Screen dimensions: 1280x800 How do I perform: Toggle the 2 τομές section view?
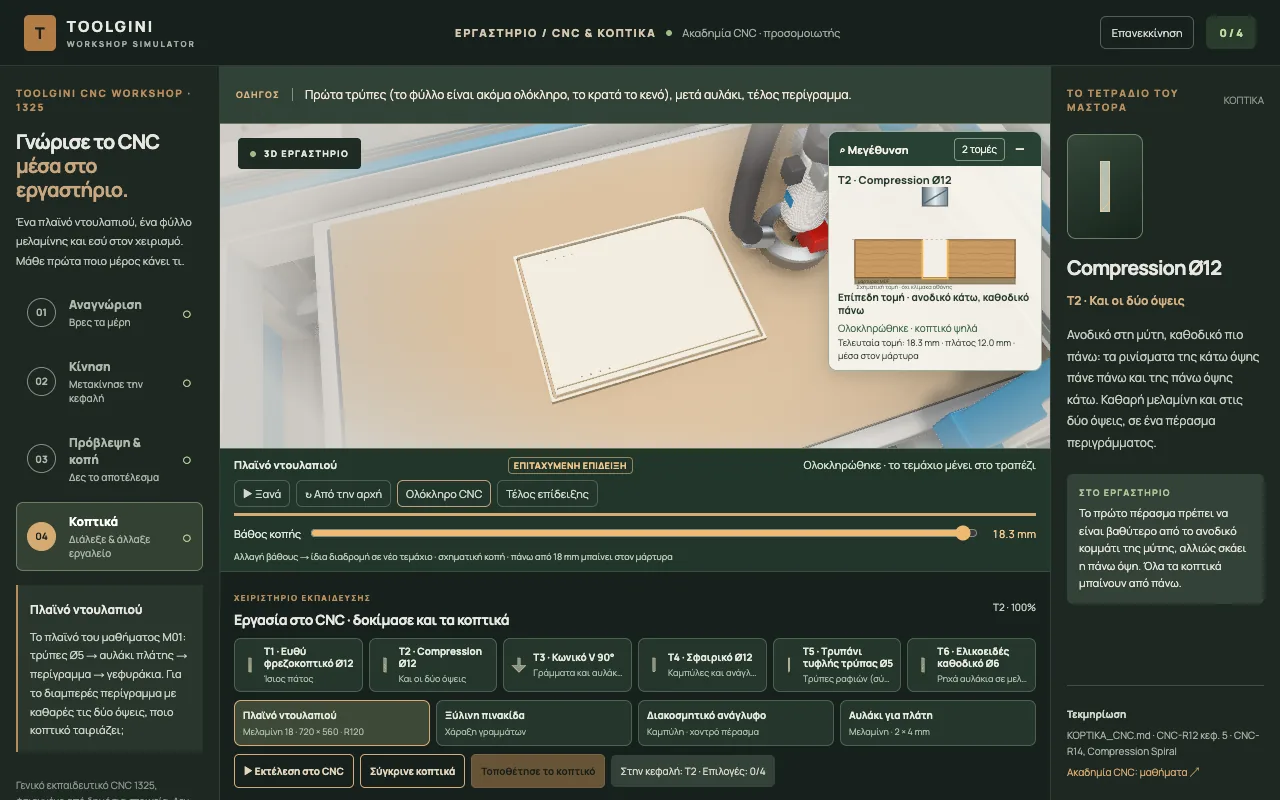point(979,149)
